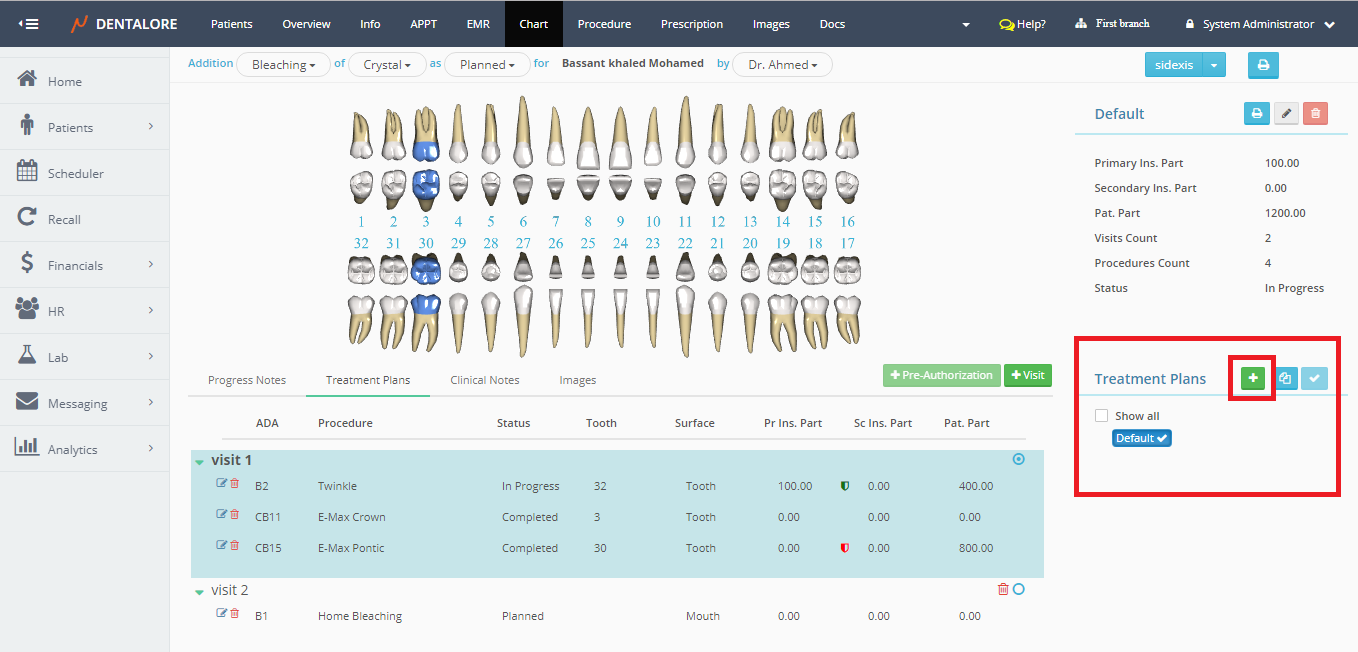
Task: Click the green Visit button
Action: [1027, 375]
